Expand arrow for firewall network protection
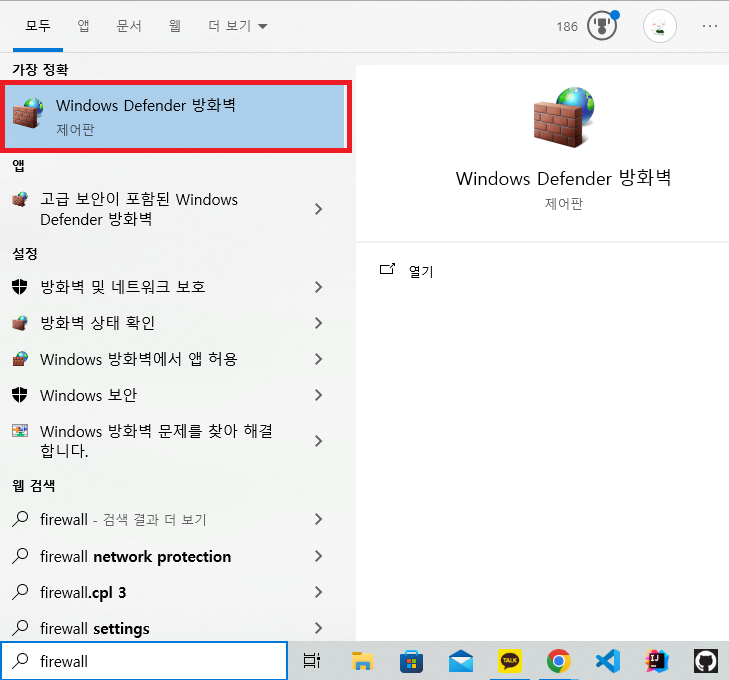729x680 pixels. 318,556
